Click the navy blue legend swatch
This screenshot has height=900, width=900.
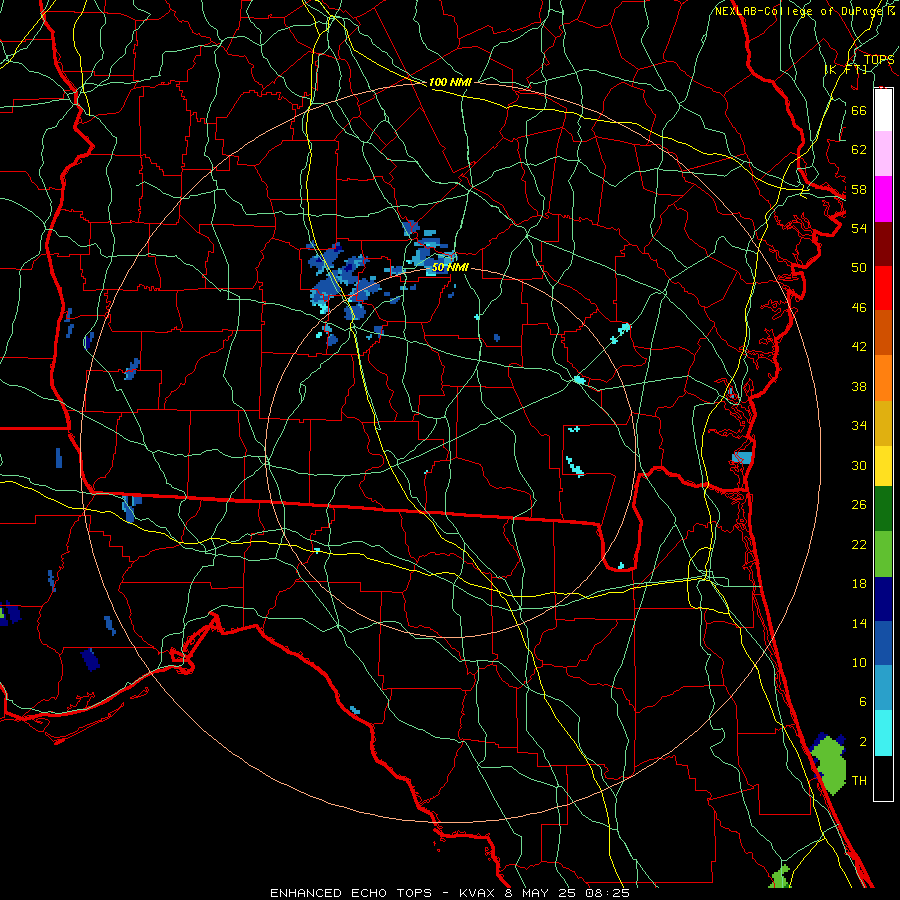[883, 599]
